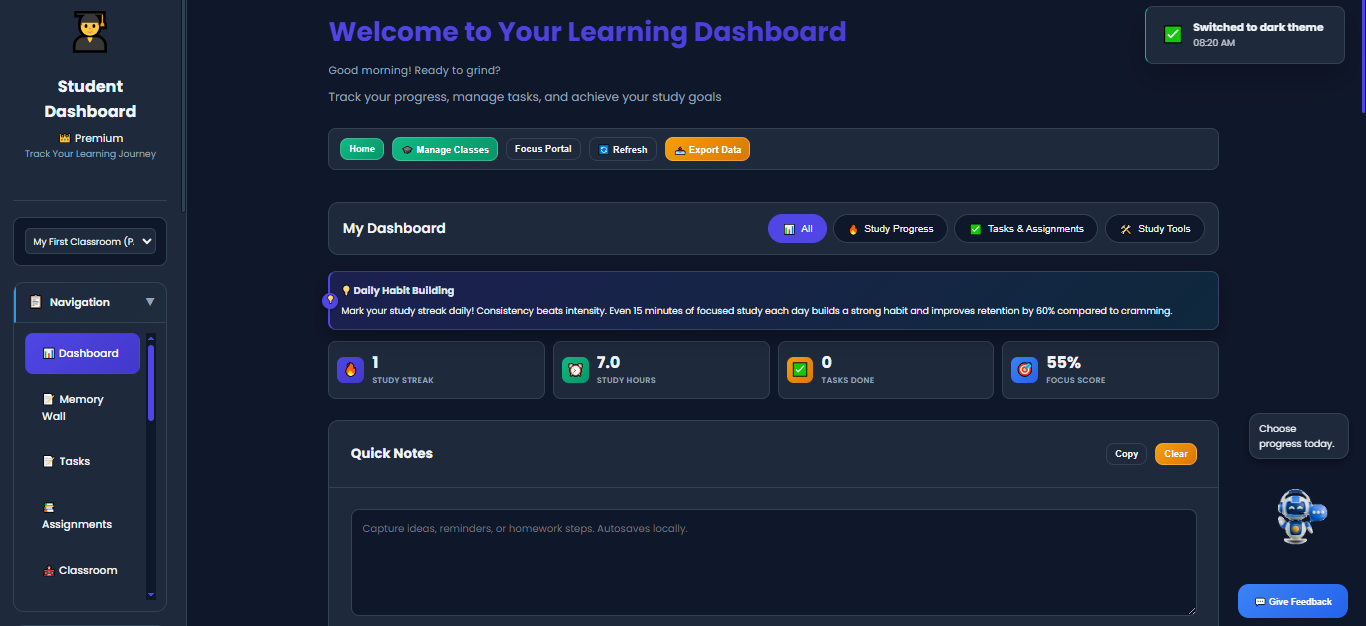Viewport: 1366px width, 626px height.
Task: Click the timer icon on the Study Hours card
Action: tap(574, 369)
